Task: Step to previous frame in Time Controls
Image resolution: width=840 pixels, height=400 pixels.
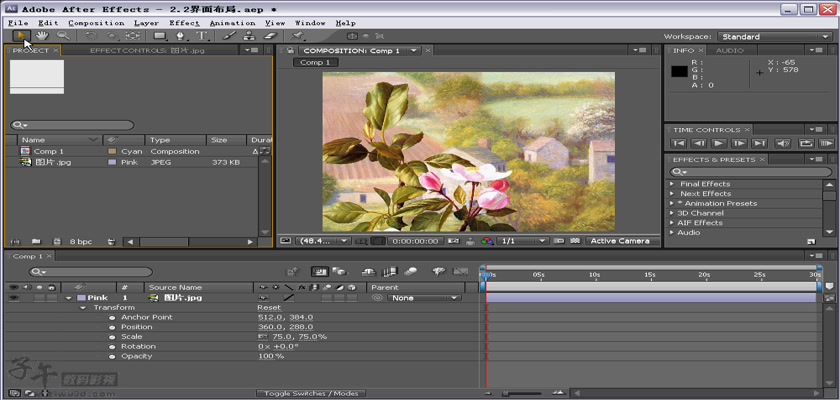Action: [699, 143]
